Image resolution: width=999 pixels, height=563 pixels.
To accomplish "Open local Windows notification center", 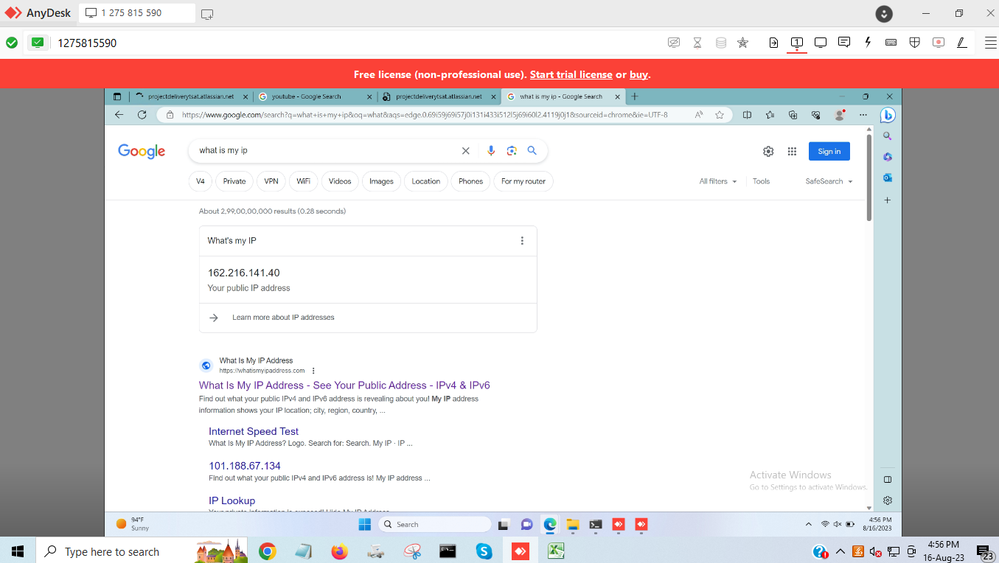I will (x=985, y=552).
